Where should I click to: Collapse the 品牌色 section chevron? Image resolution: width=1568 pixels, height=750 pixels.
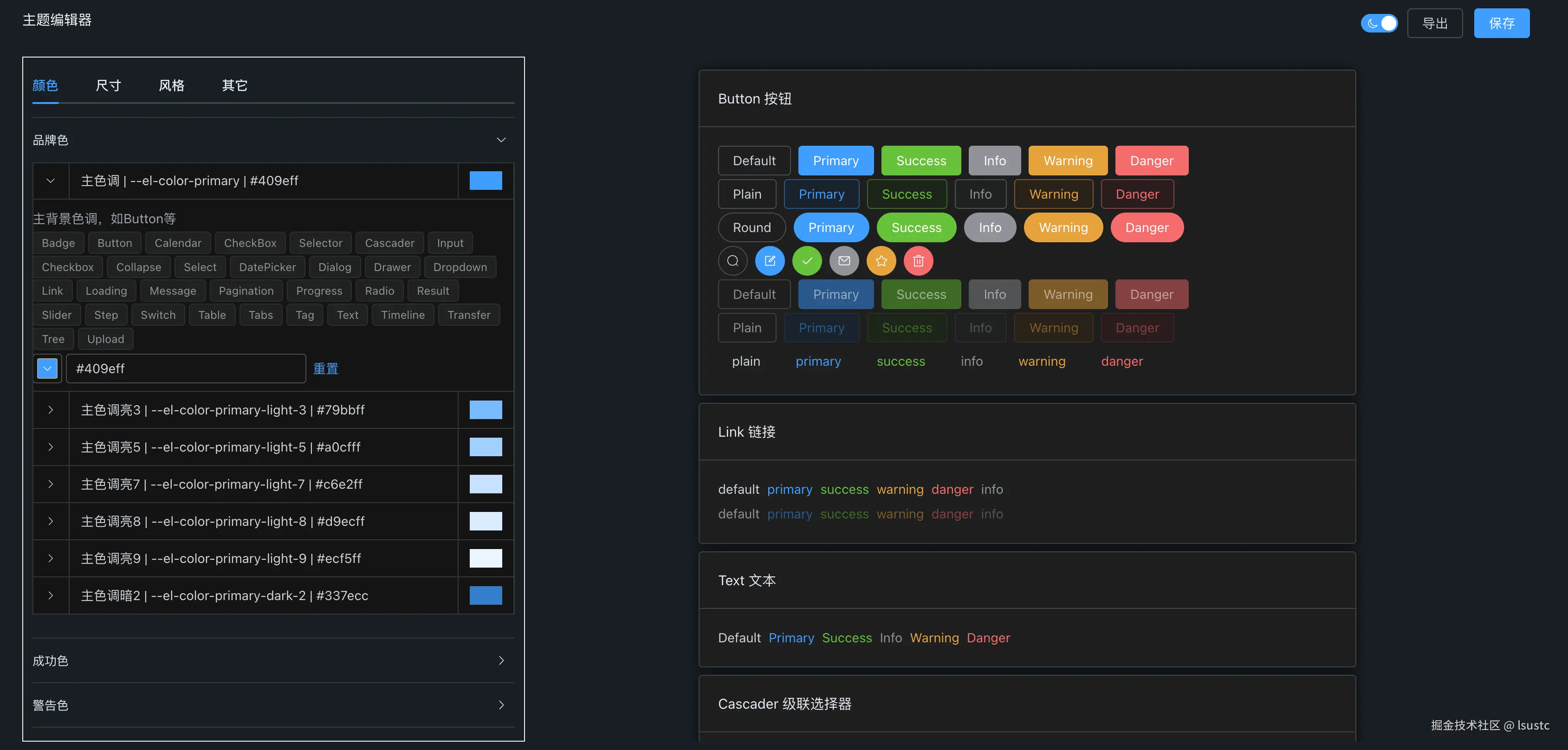501,140
